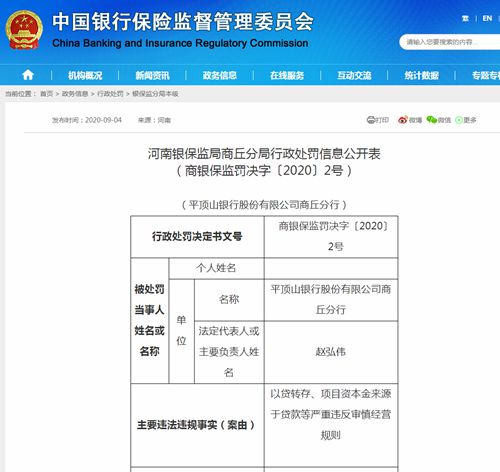Go to 政务信息 breadcrumb link
Screen dimensions: 500x472
(75, 94)
